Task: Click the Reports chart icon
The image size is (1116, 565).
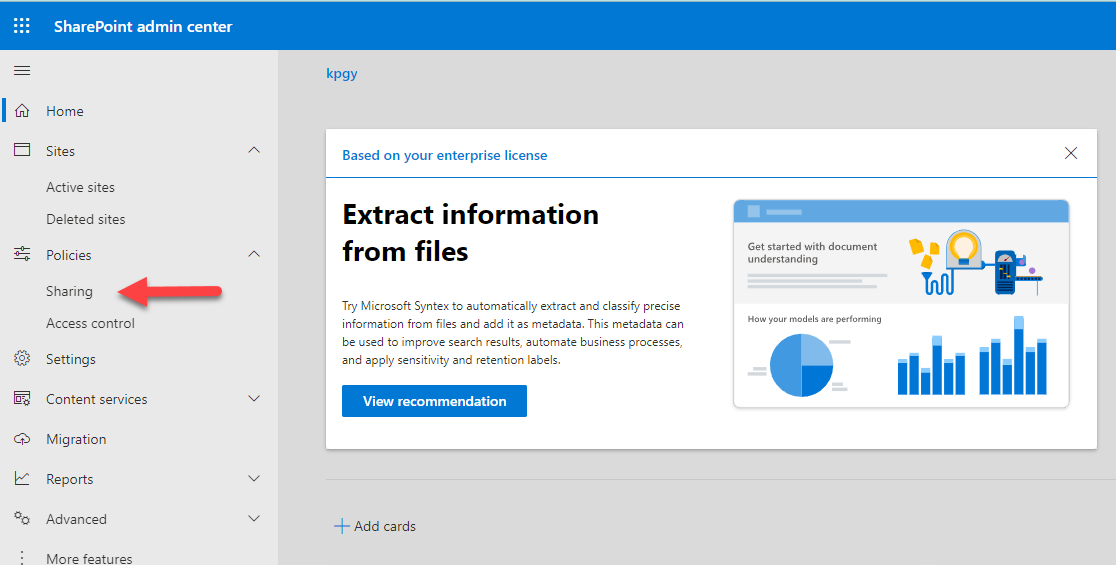Action: click(x=22, y=479)
